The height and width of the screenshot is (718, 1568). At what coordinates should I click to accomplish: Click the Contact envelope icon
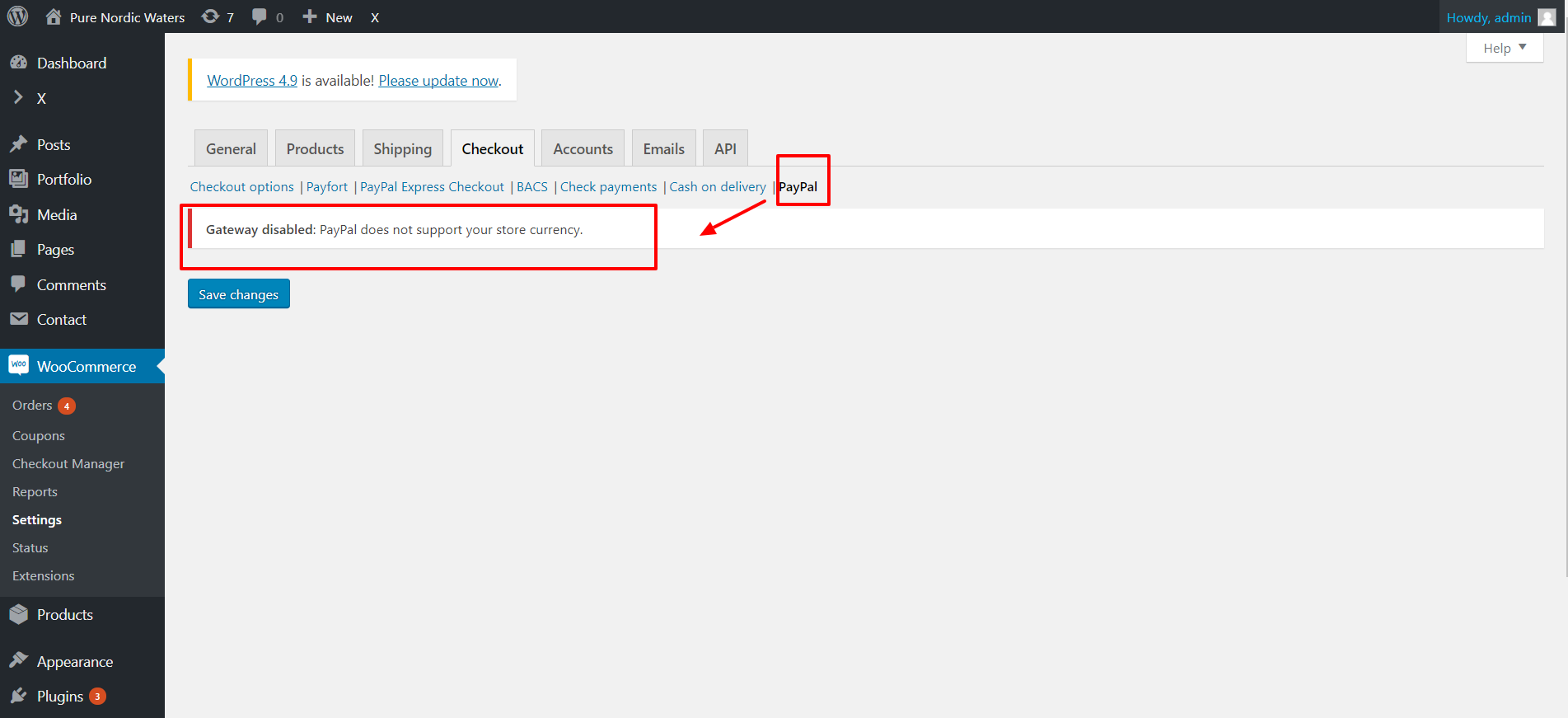(18, 319)
